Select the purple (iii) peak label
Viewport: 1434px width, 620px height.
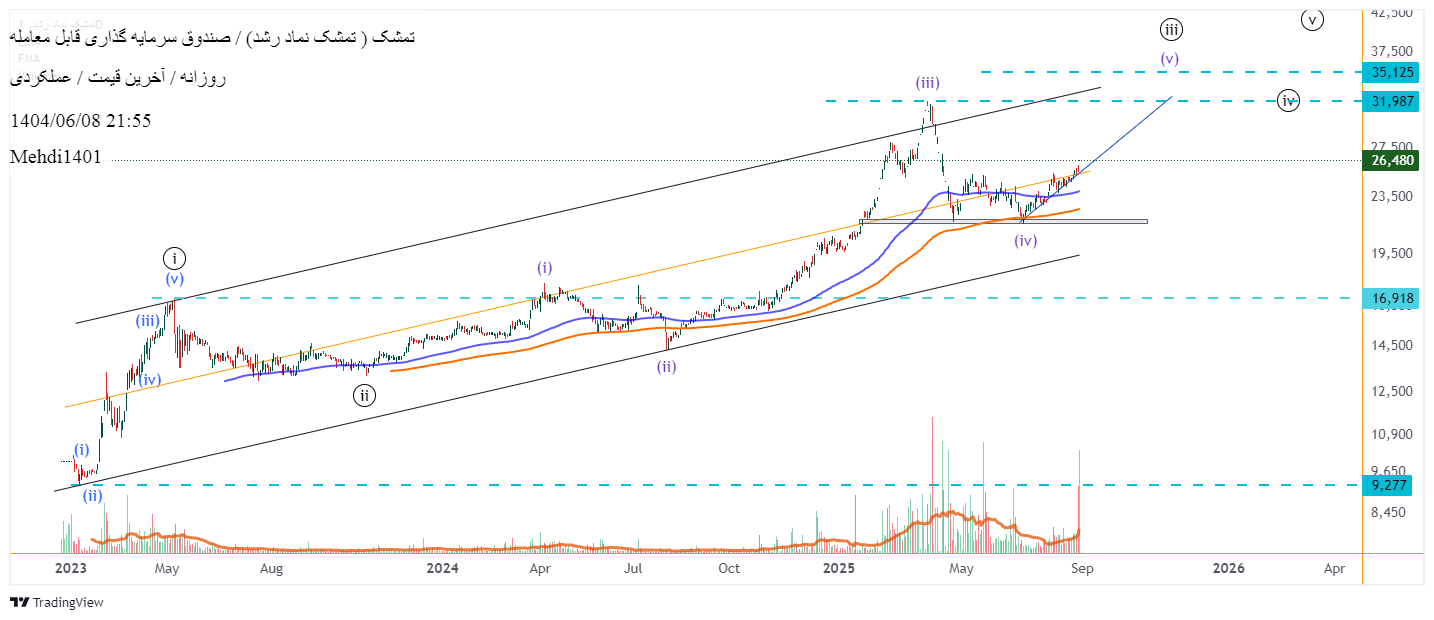(927, 83)
